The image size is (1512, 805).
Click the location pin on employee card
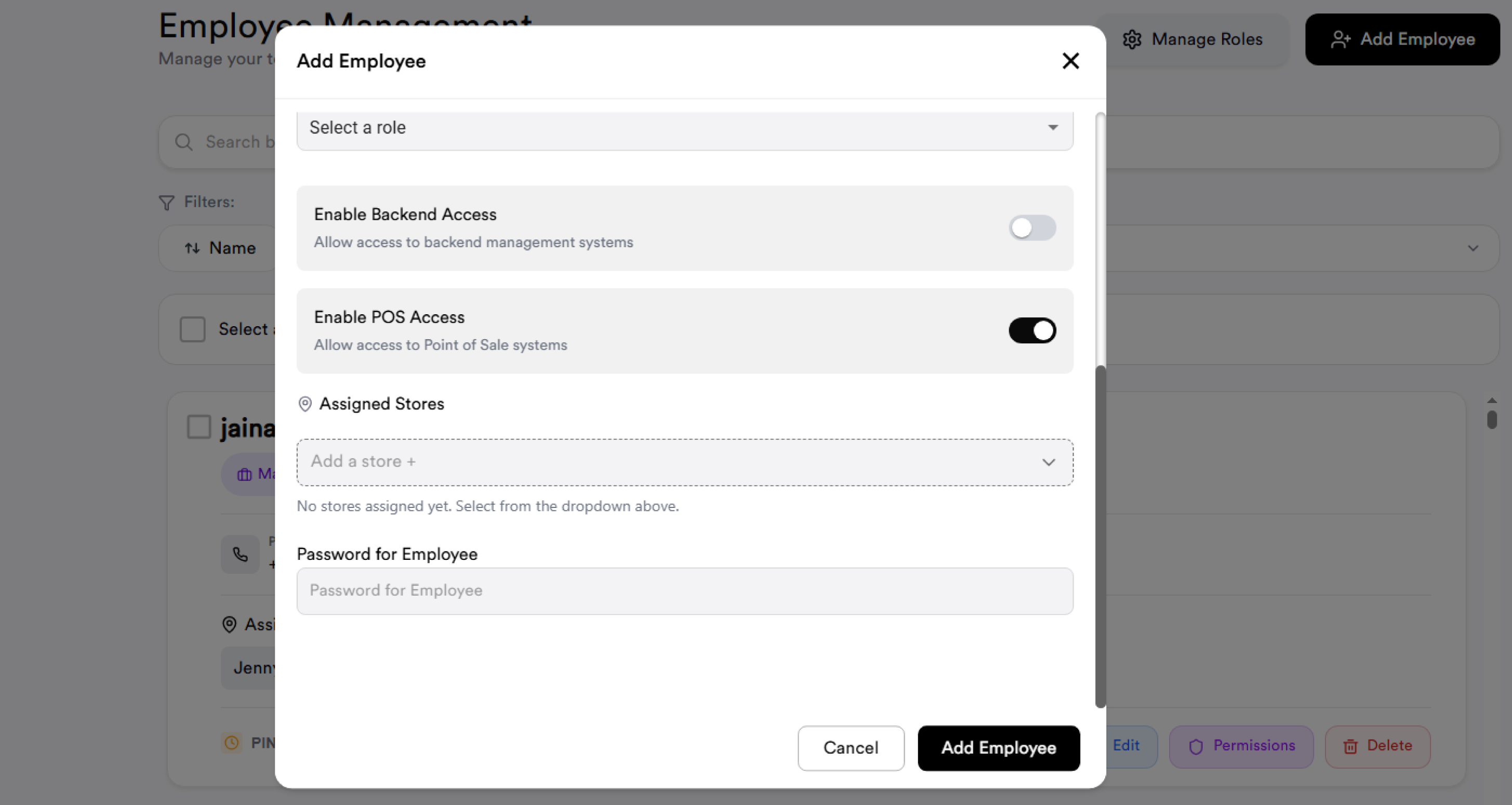coord(230,624)
